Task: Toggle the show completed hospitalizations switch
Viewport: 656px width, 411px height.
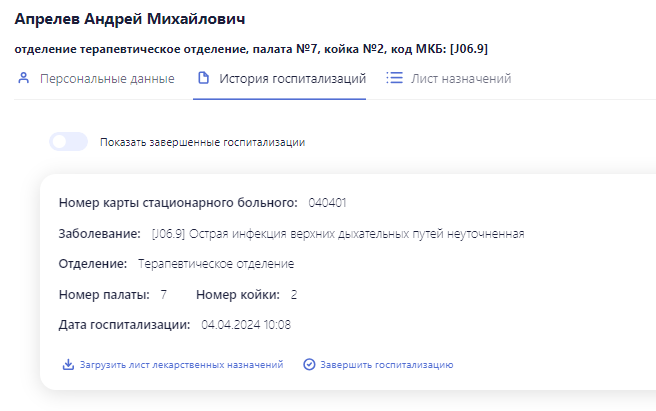Action: [x=69, y=142]
